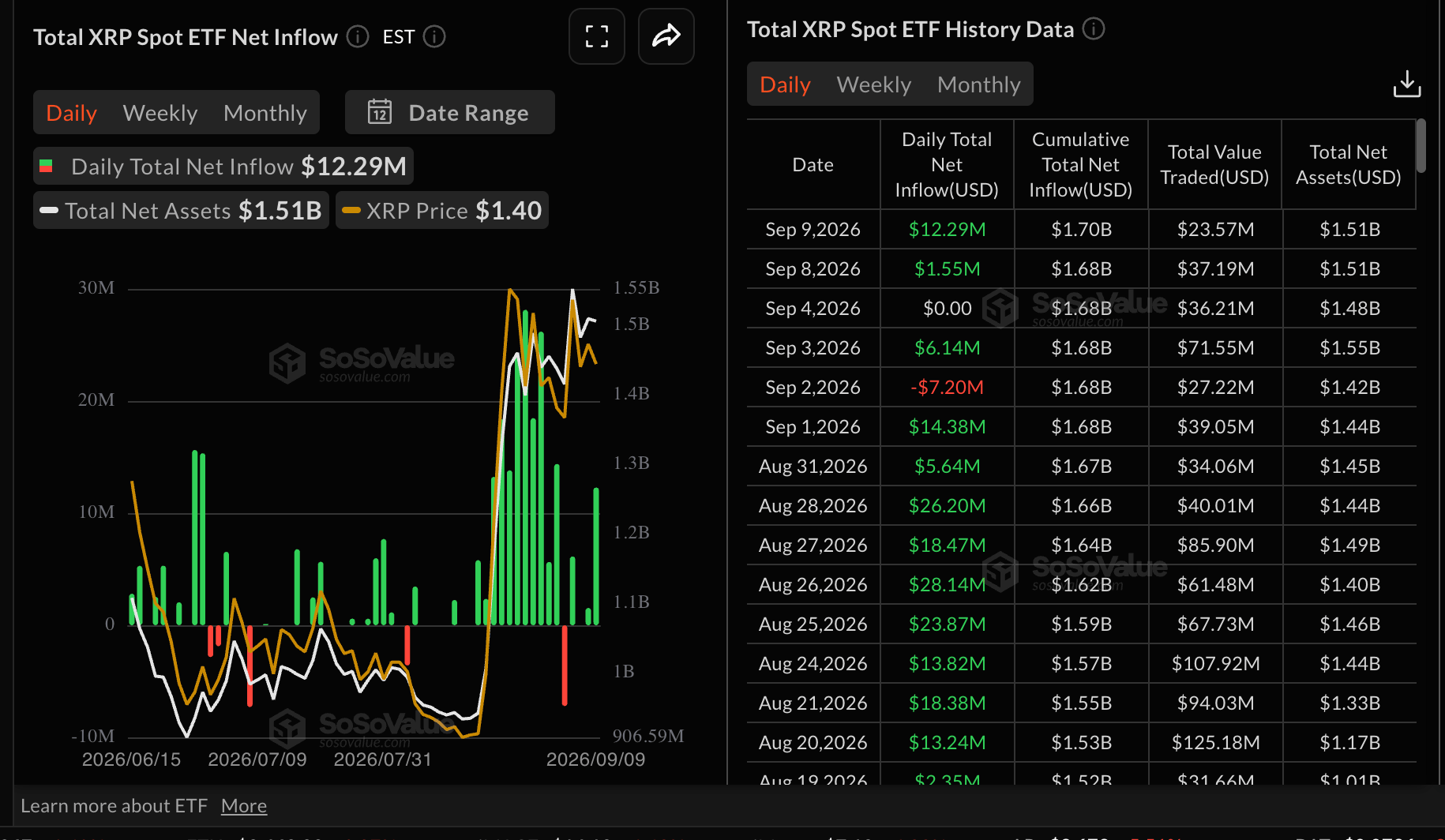The width and height of the screenshot is (1445, 840).
Task: Click the history table scrollbar thumb
Action: pos(1421,145)
